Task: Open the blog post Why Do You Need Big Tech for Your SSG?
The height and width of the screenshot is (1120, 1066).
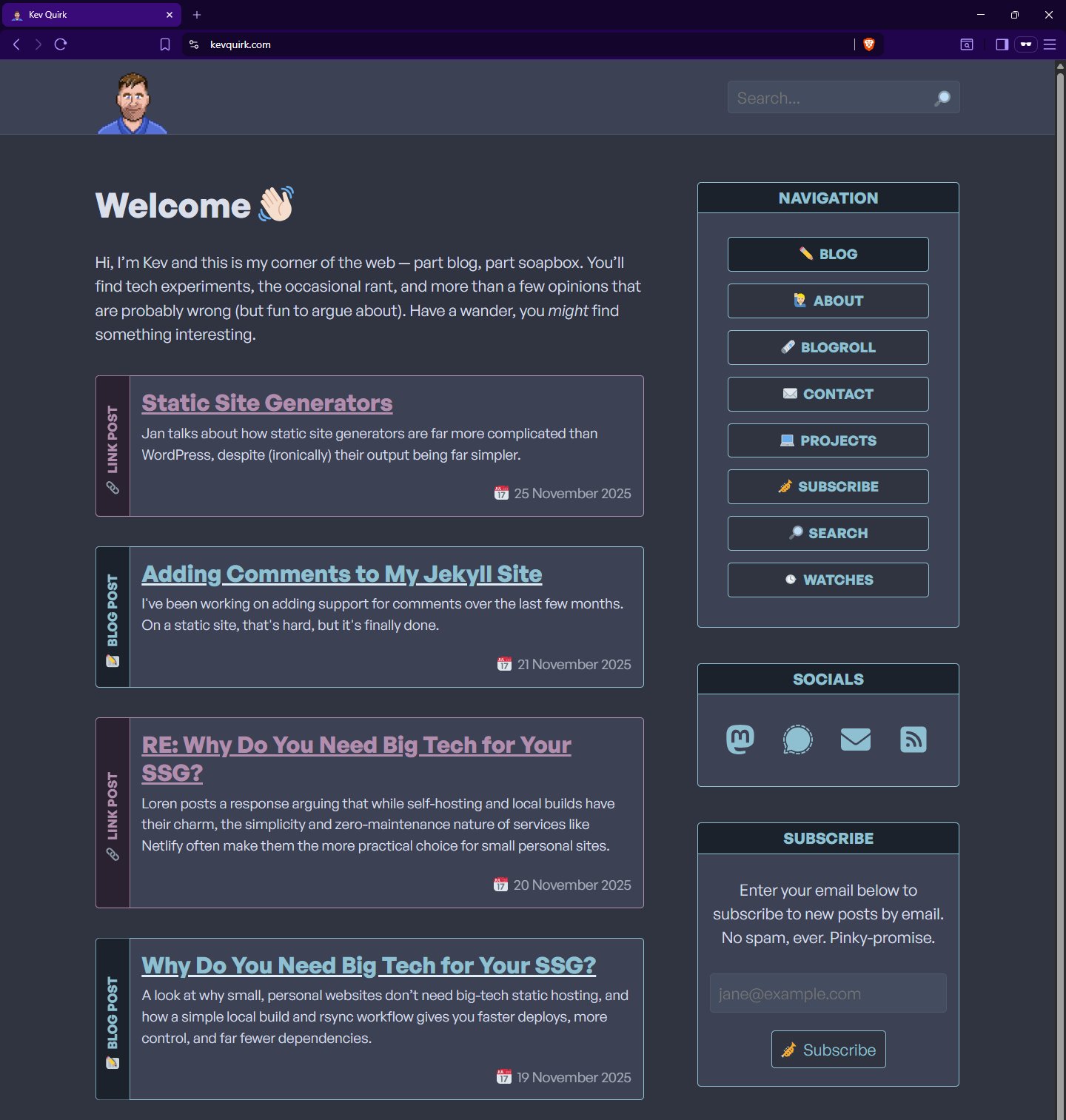Action: pos(369,965)
